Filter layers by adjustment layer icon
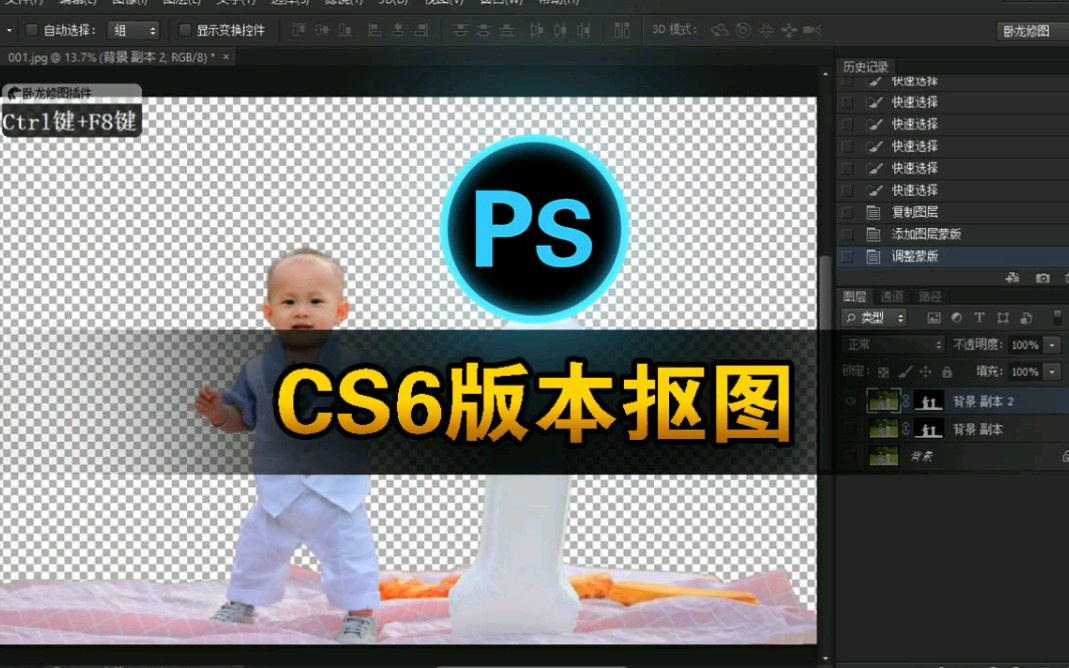 [x=957, y=318]
